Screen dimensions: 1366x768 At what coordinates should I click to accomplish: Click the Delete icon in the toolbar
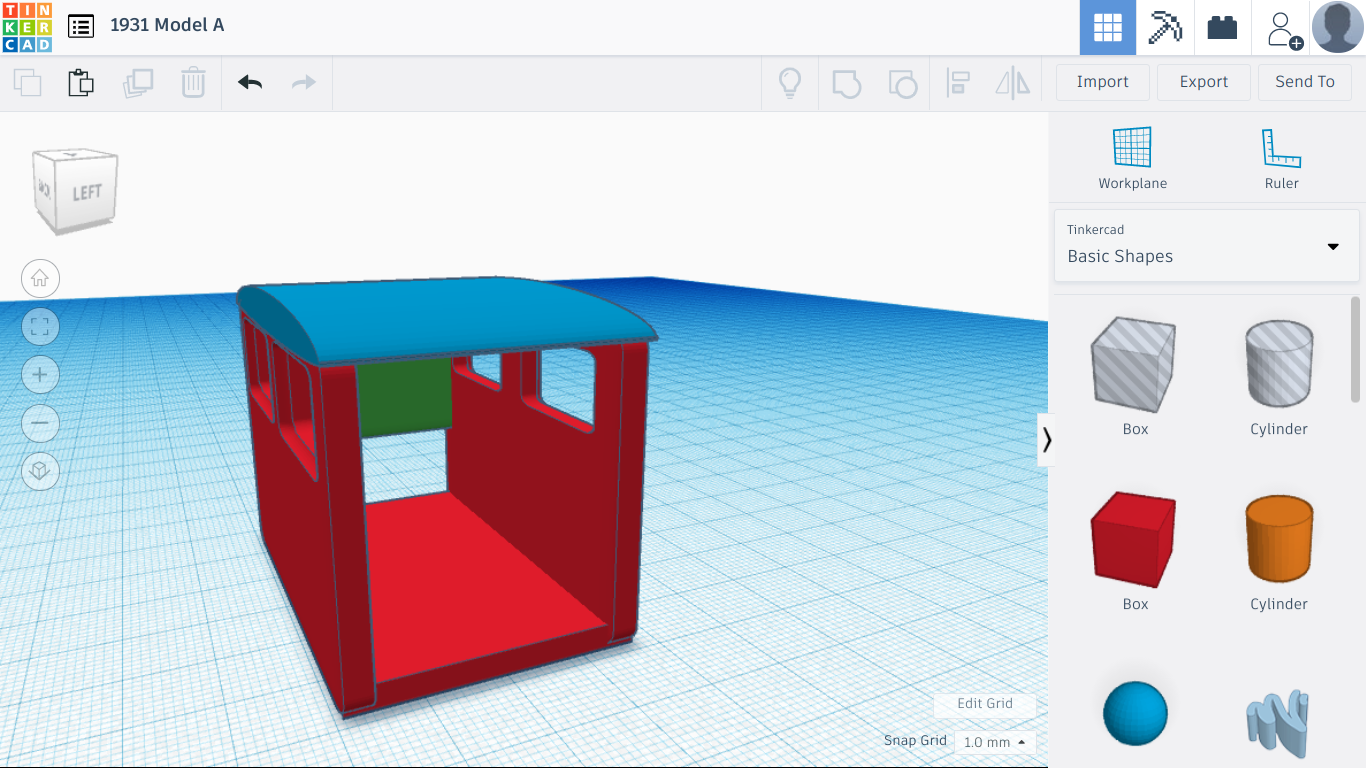[x=192, y=83]
